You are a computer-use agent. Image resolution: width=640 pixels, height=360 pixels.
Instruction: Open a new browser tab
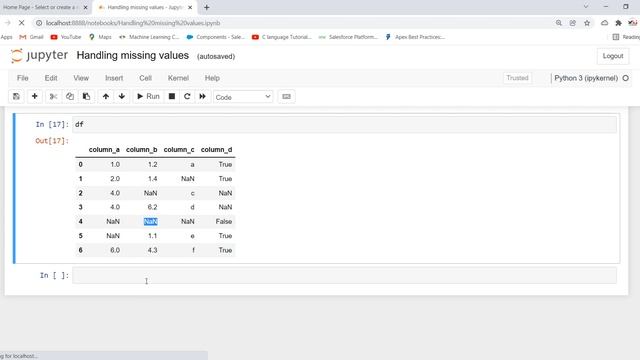pos(207,7)
